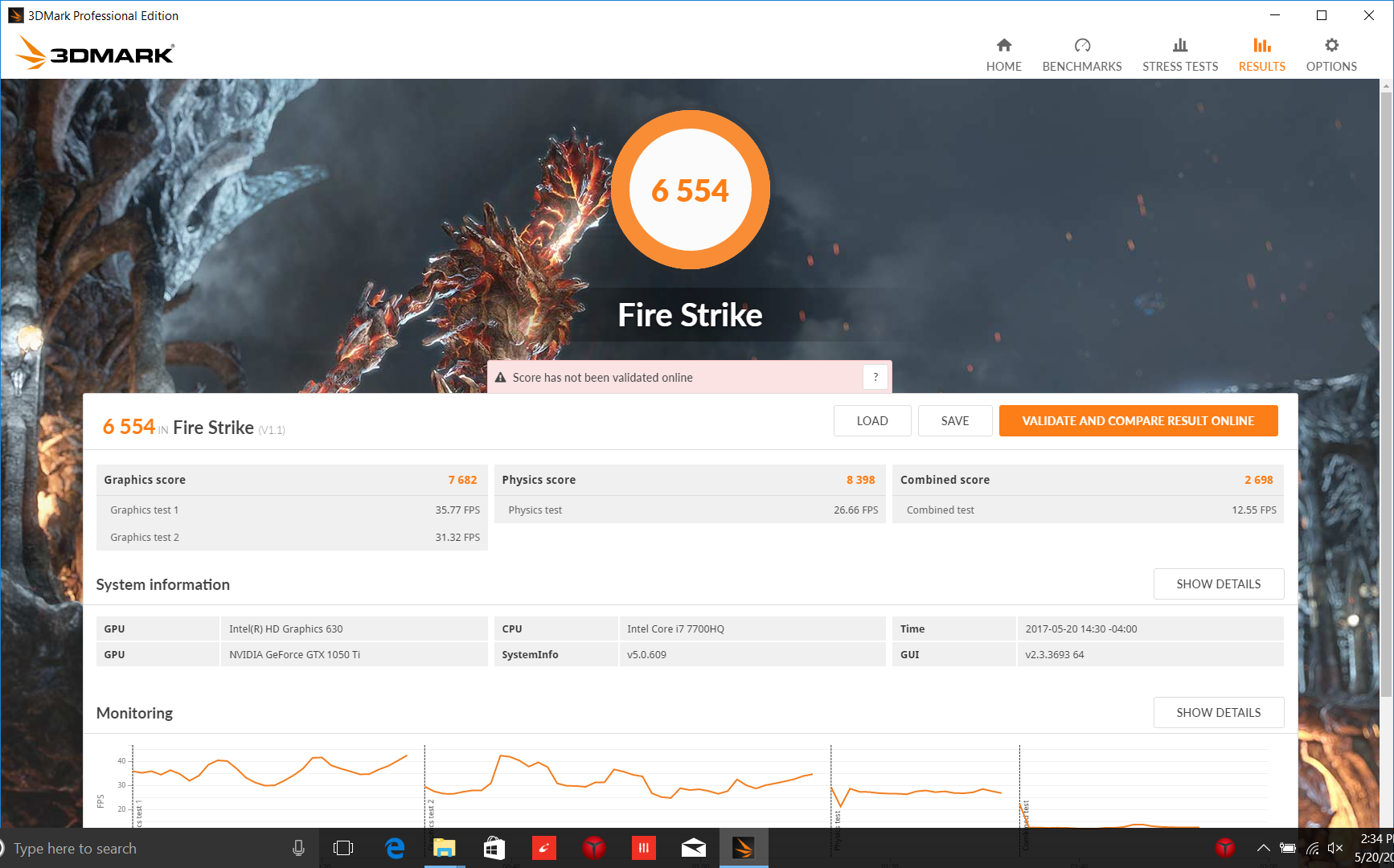Viewport: 1394px width, 868px height.
Task: Show details for System information
Action: (1219, 584)
